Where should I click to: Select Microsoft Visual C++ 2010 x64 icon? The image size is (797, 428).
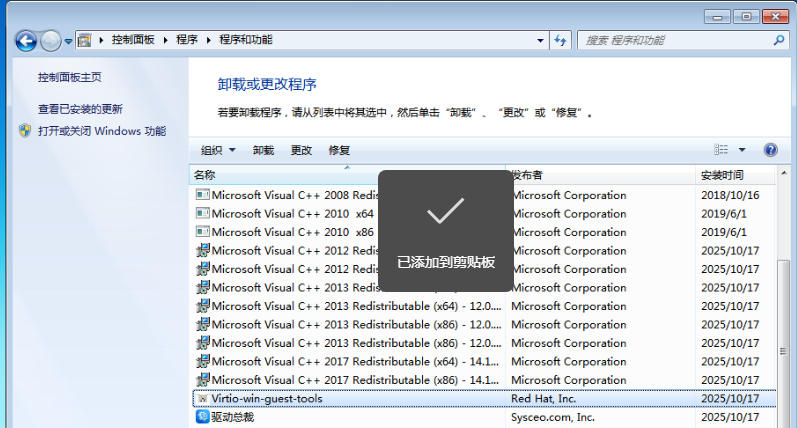[202, 213]
